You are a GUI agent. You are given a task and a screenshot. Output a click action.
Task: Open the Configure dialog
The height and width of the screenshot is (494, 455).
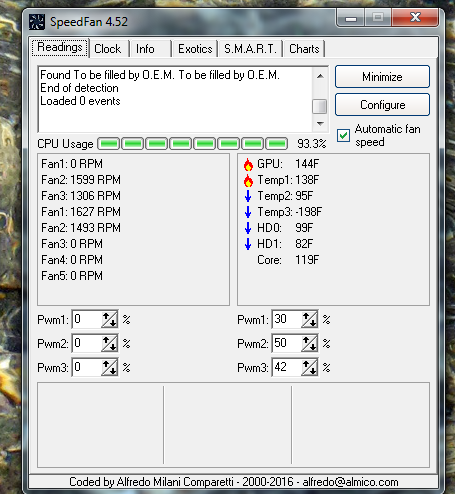382,105
